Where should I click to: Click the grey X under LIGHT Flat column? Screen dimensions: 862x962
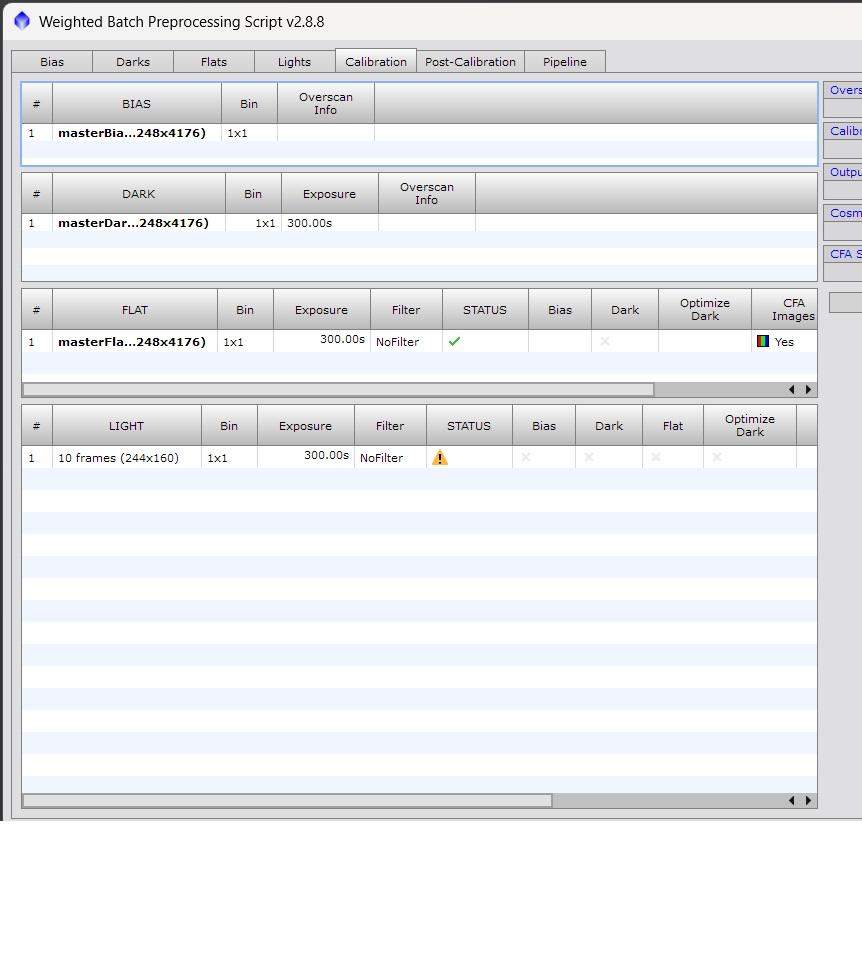pyautogui.click(x=656, y=456)
